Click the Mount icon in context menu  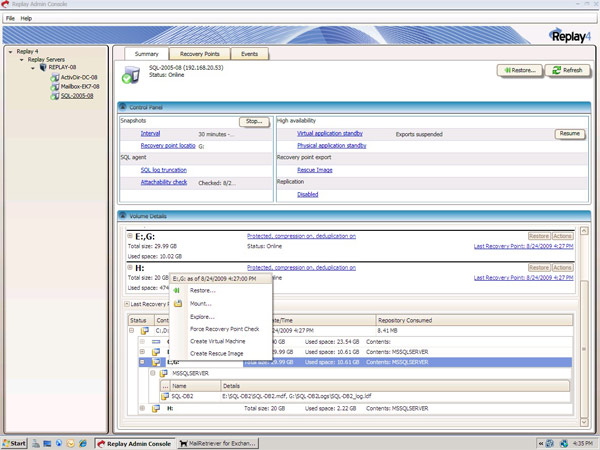[x=177, y=303]
